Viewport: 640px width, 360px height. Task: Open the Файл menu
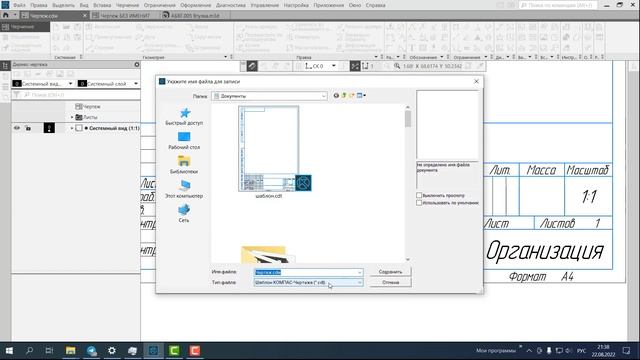click(x=19, y=5)
